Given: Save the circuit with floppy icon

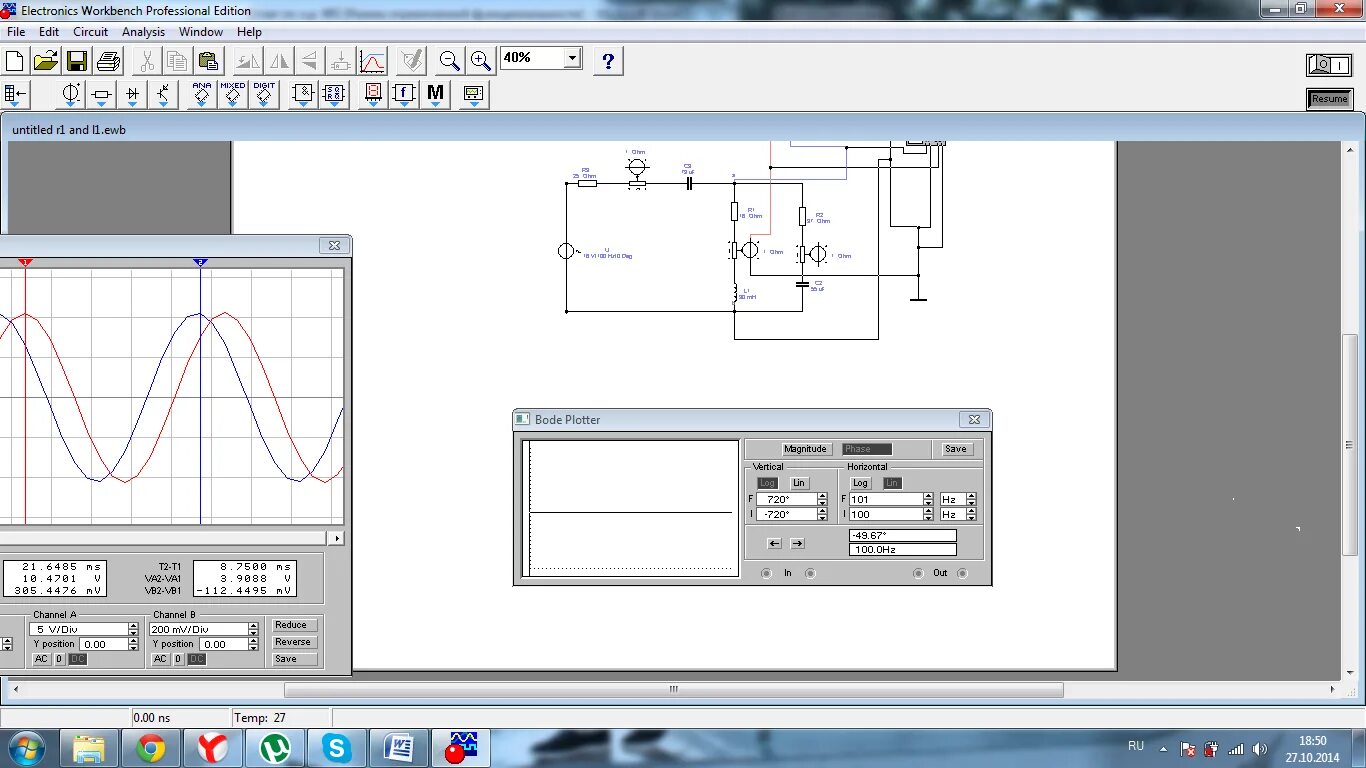Looking at the screenshot, I should (77, 61).
